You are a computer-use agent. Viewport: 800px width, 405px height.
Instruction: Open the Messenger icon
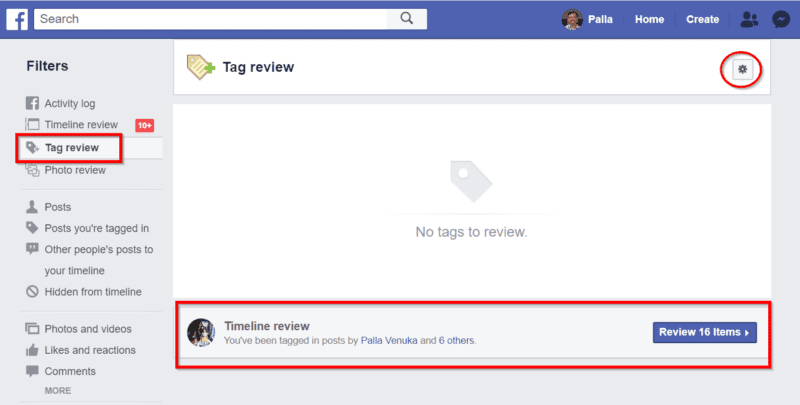781,19
